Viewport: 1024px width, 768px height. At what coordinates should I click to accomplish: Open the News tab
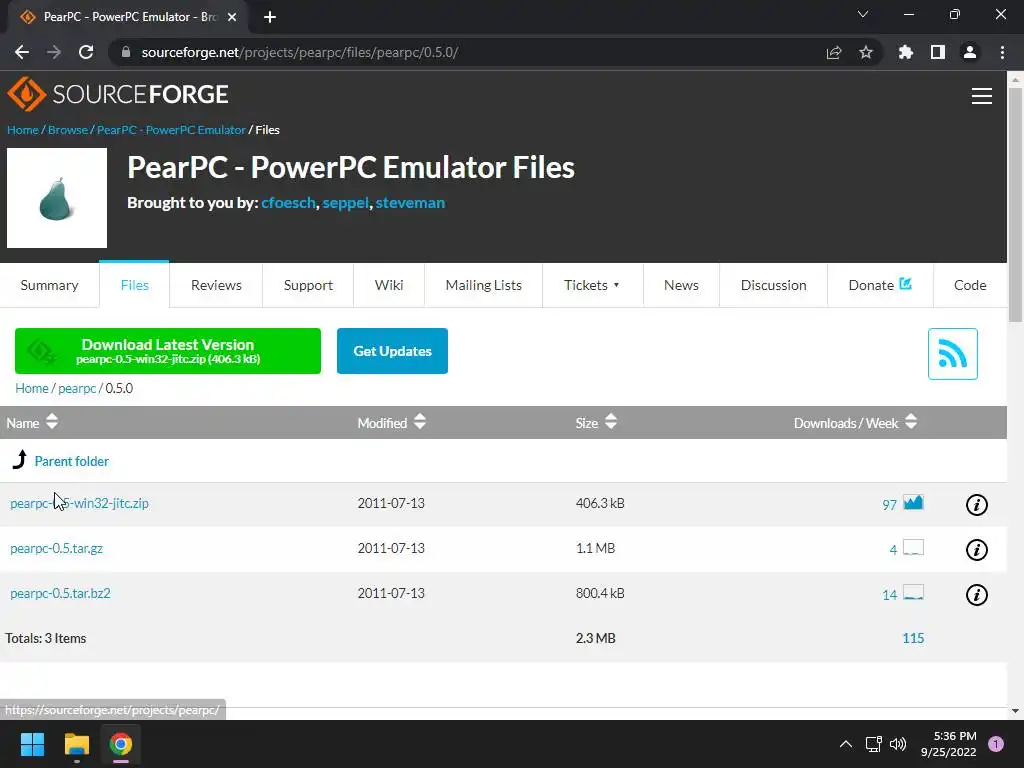681,285
